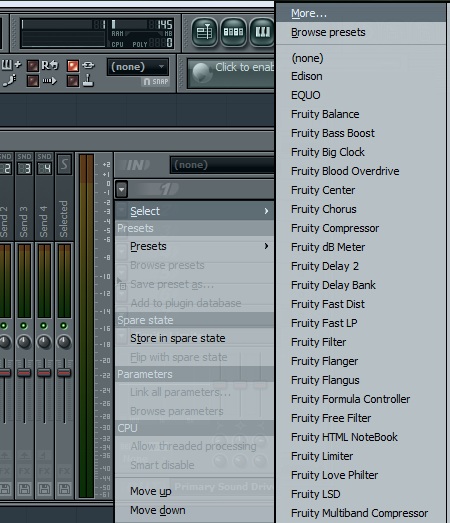Open the (none) snap dropdown in toolbar
The image size is (450, 523).
tap(137, 67)
